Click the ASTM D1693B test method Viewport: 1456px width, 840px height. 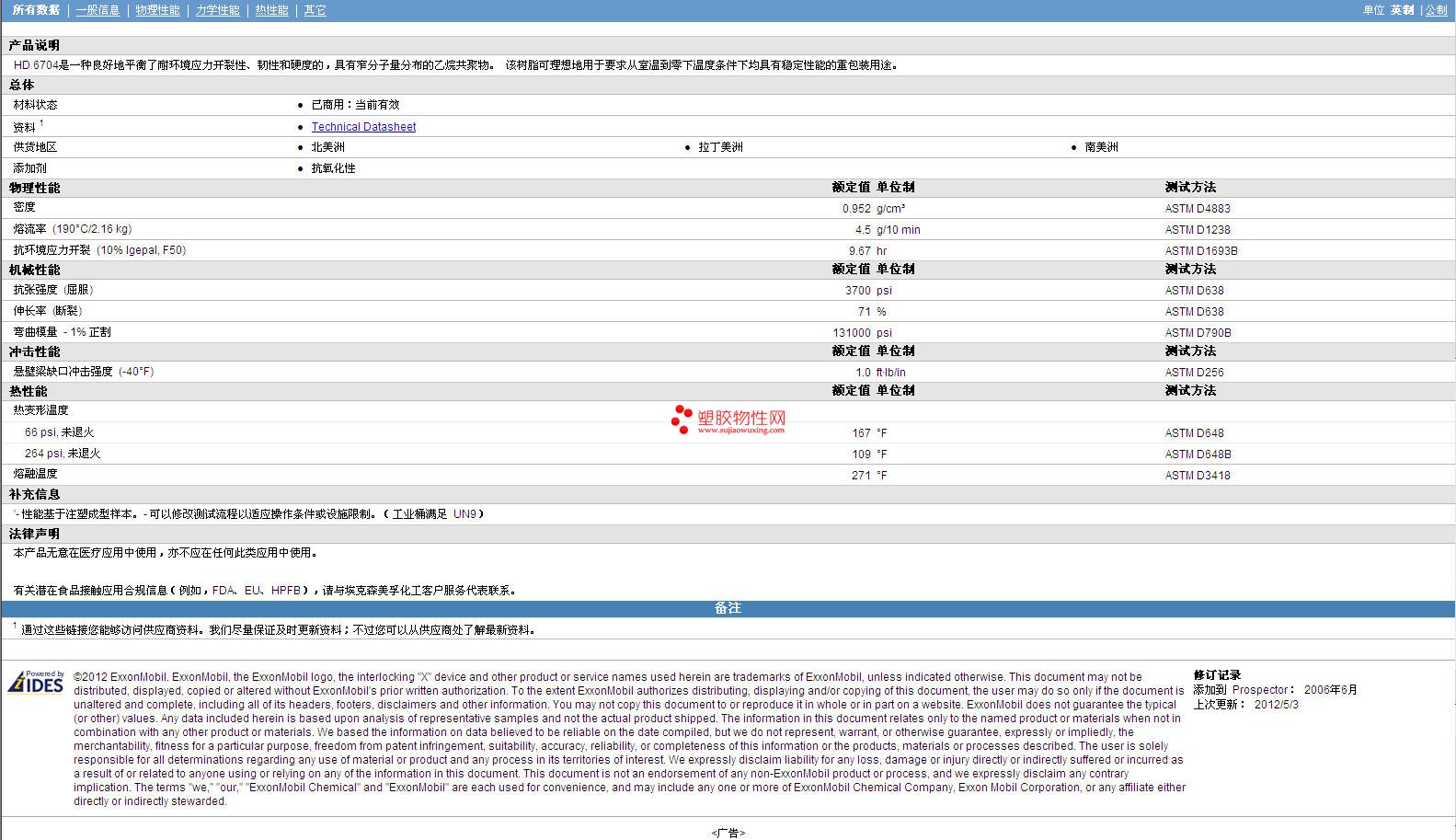point(1201,251)
